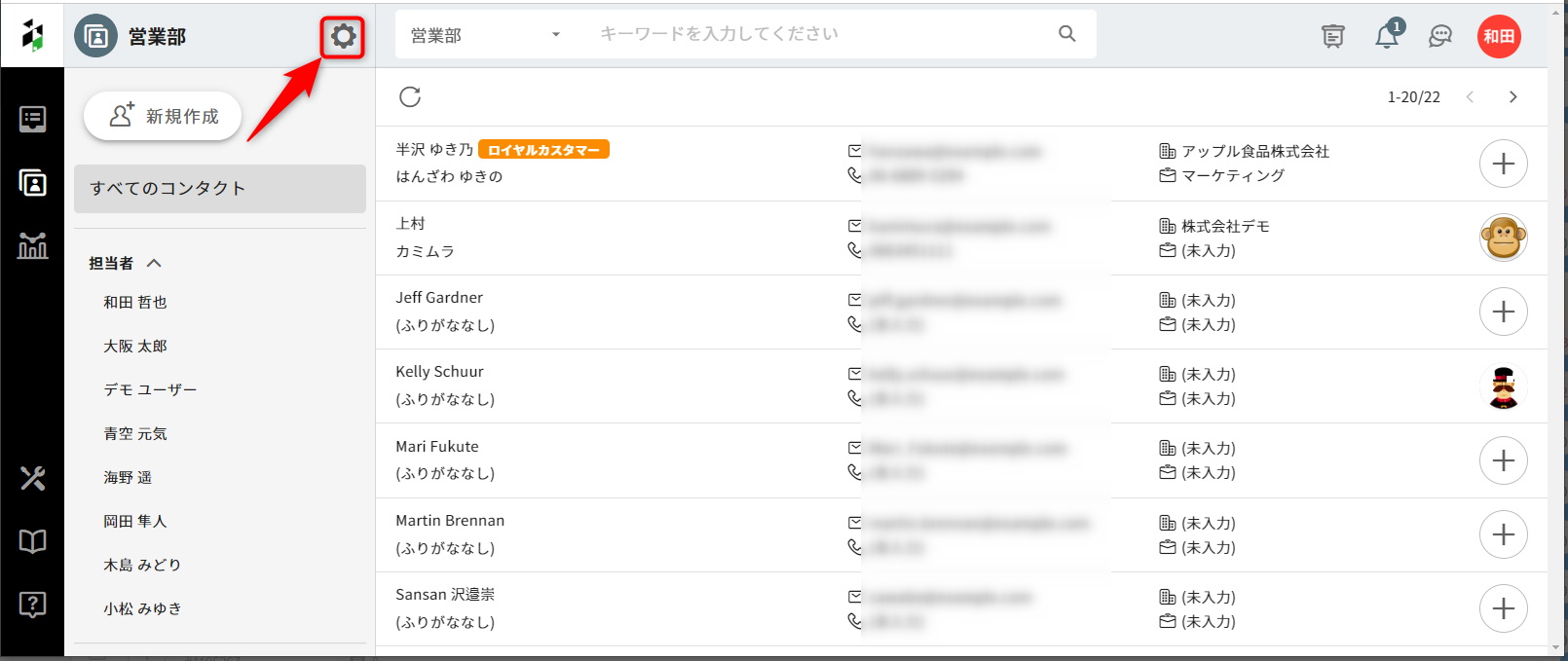Open the 半沢 ゆき乃 contact
Image resolution: width=1568 pixels, height=661 pixels.
434,150
